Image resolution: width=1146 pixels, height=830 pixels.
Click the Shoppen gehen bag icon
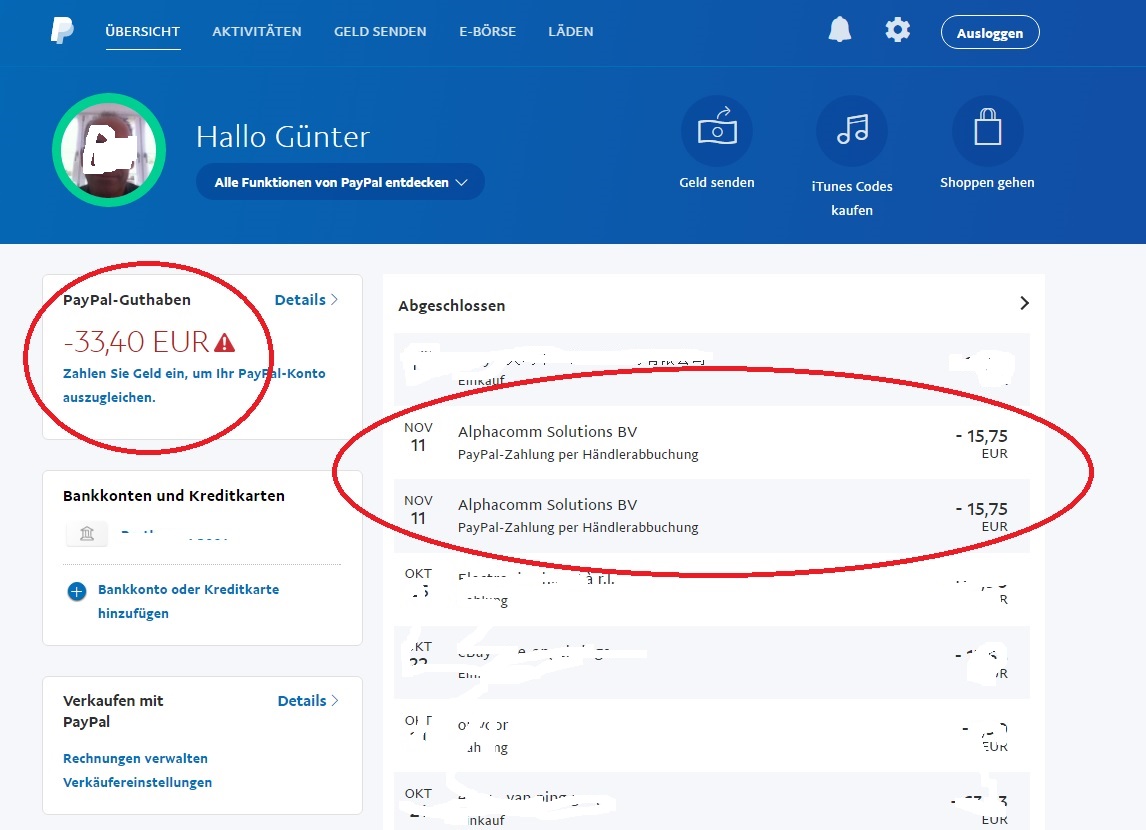click(987, 131)
